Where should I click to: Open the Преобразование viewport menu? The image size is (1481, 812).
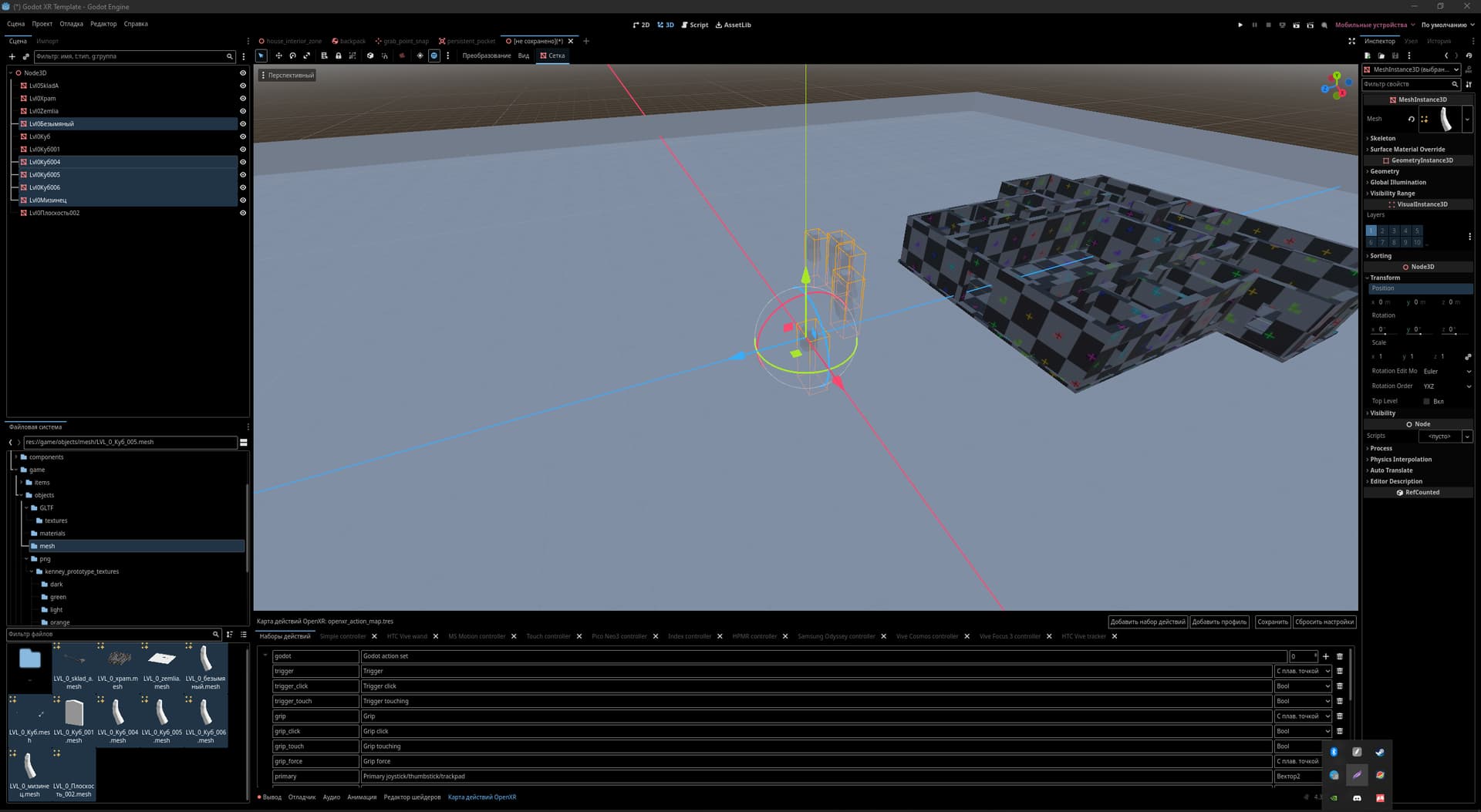coord(487,56)
